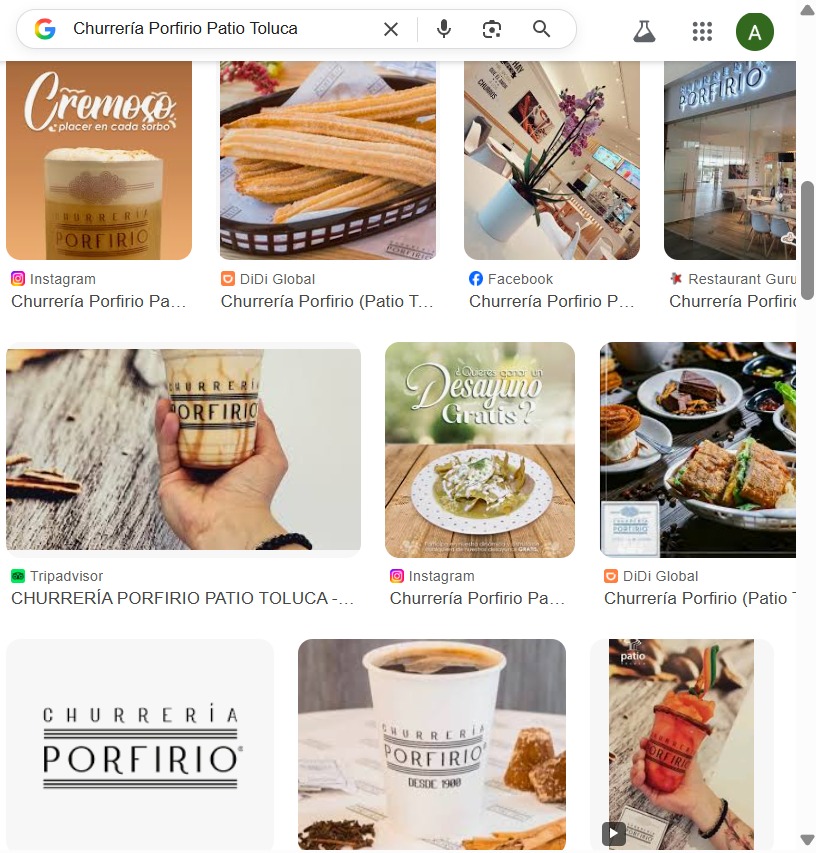Click the Google logo in the search bar
Image resolution: width=816 pixels, height=853 pixels.
tap(45, 29)
